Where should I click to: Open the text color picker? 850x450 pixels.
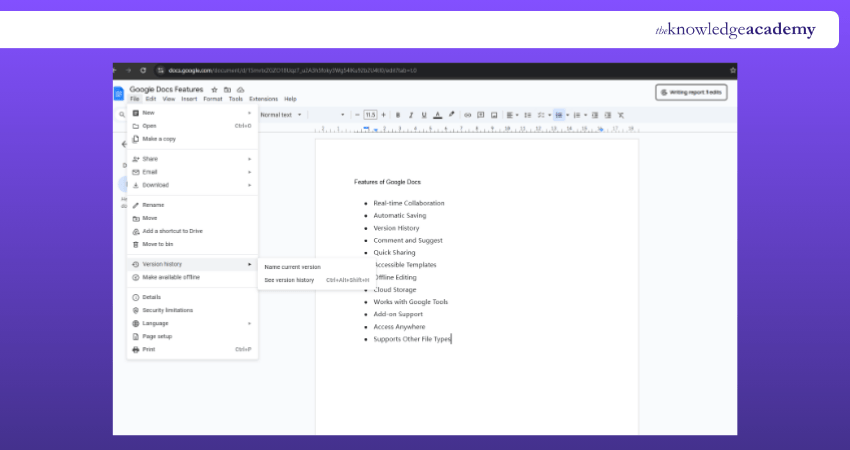click(x=438, y=115)
